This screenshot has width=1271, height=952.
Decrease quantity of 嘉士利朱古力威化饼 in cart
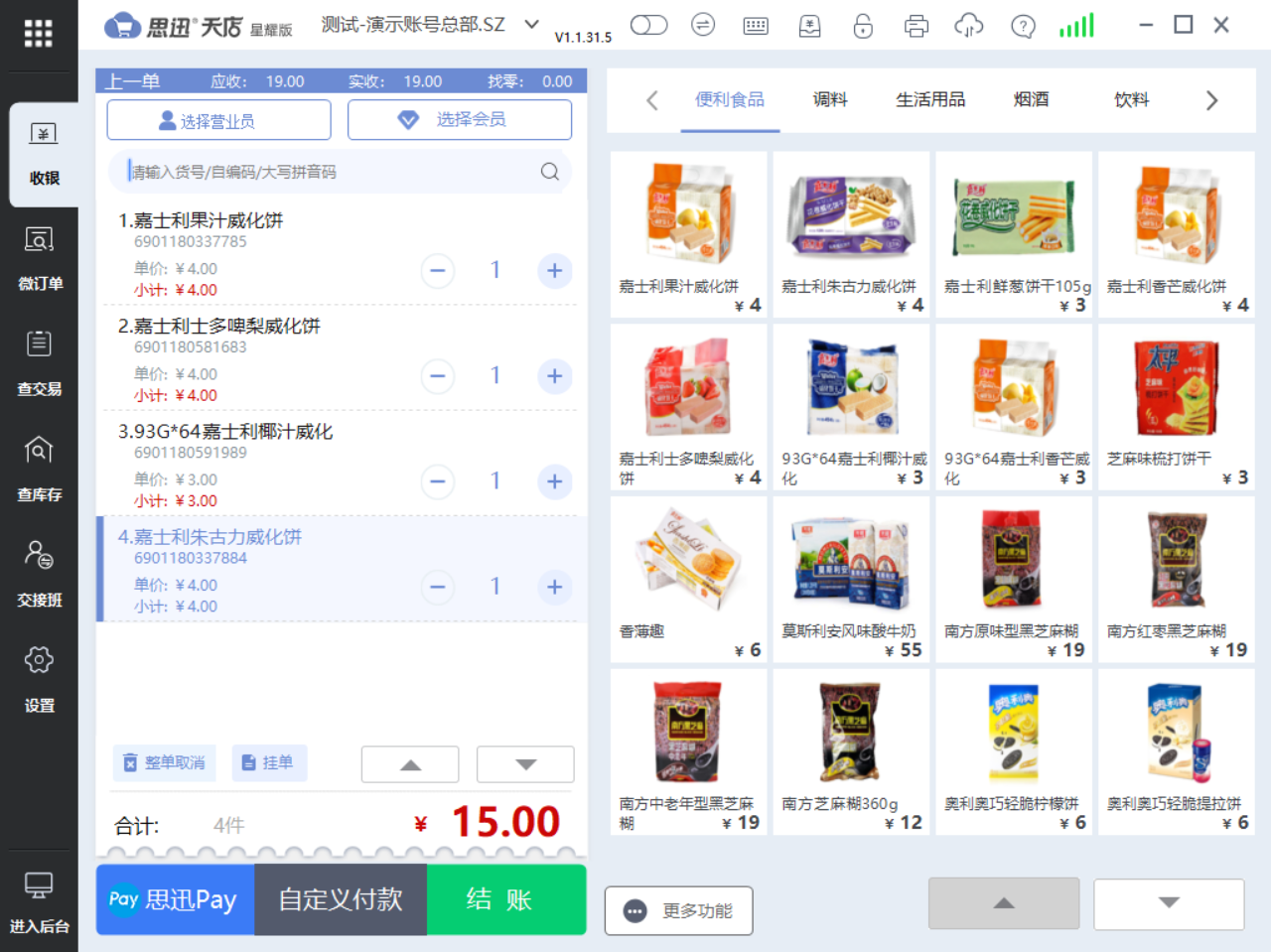point(437,587)
